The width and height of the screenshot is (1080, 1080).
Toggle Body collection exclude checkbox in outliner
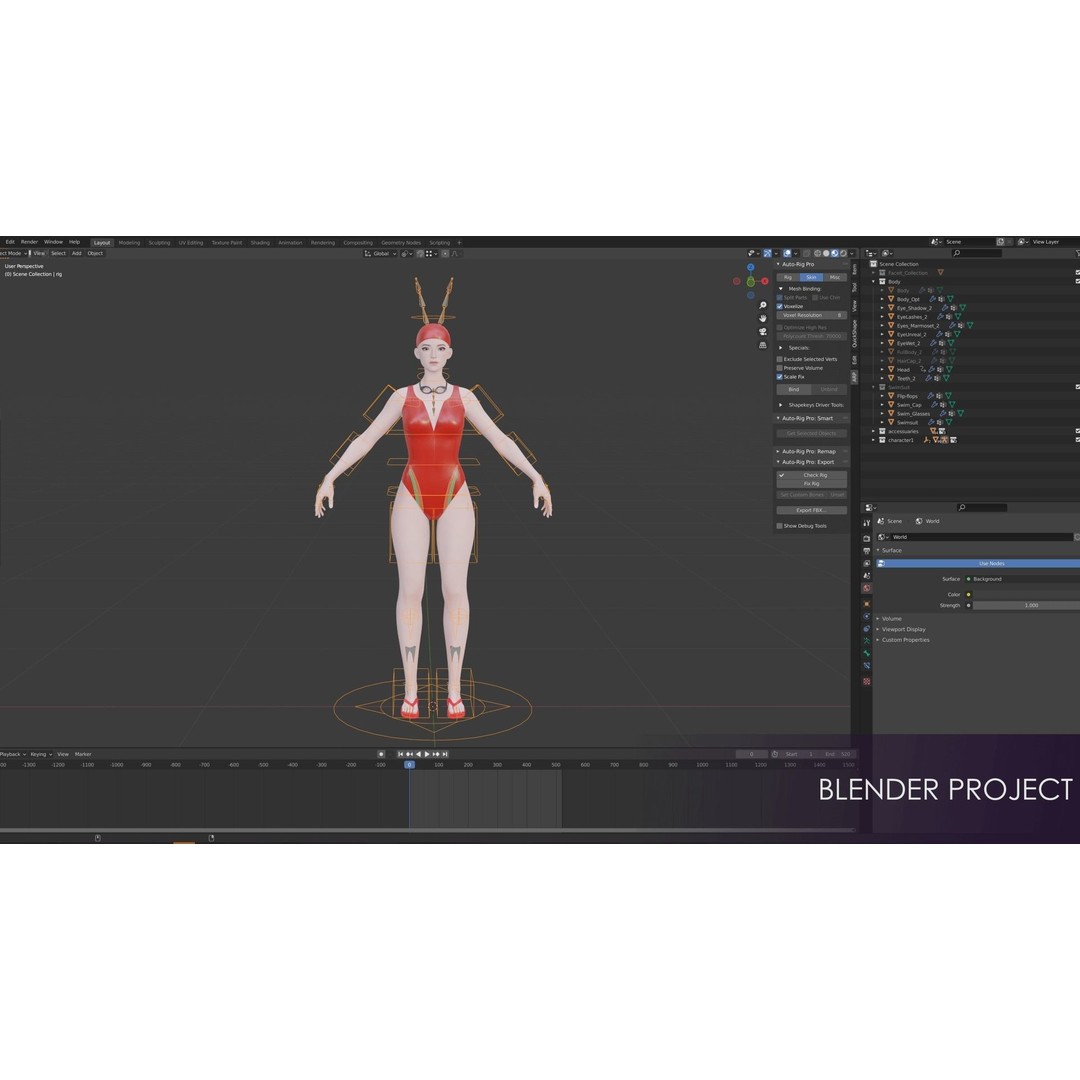pos(1077,281)
